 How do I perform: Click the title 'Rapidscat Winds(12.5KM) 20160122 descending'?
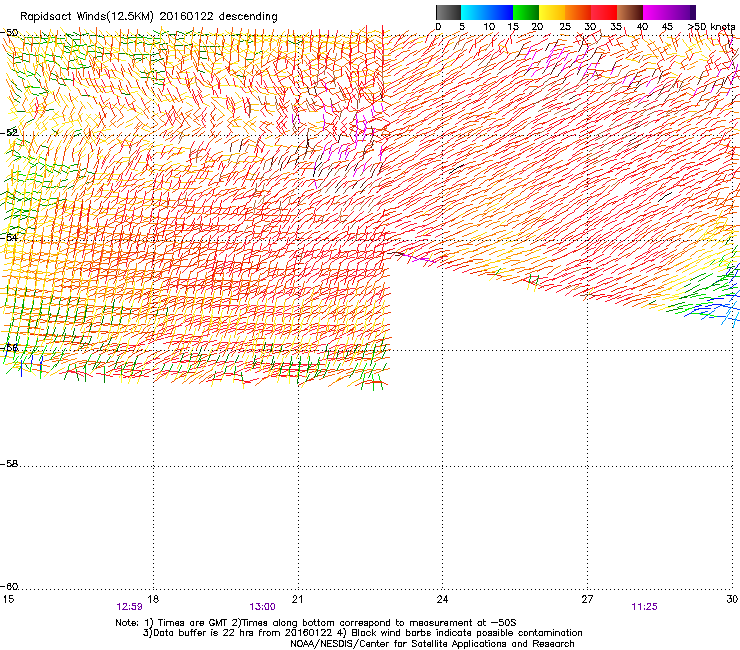tap(149, 17)
